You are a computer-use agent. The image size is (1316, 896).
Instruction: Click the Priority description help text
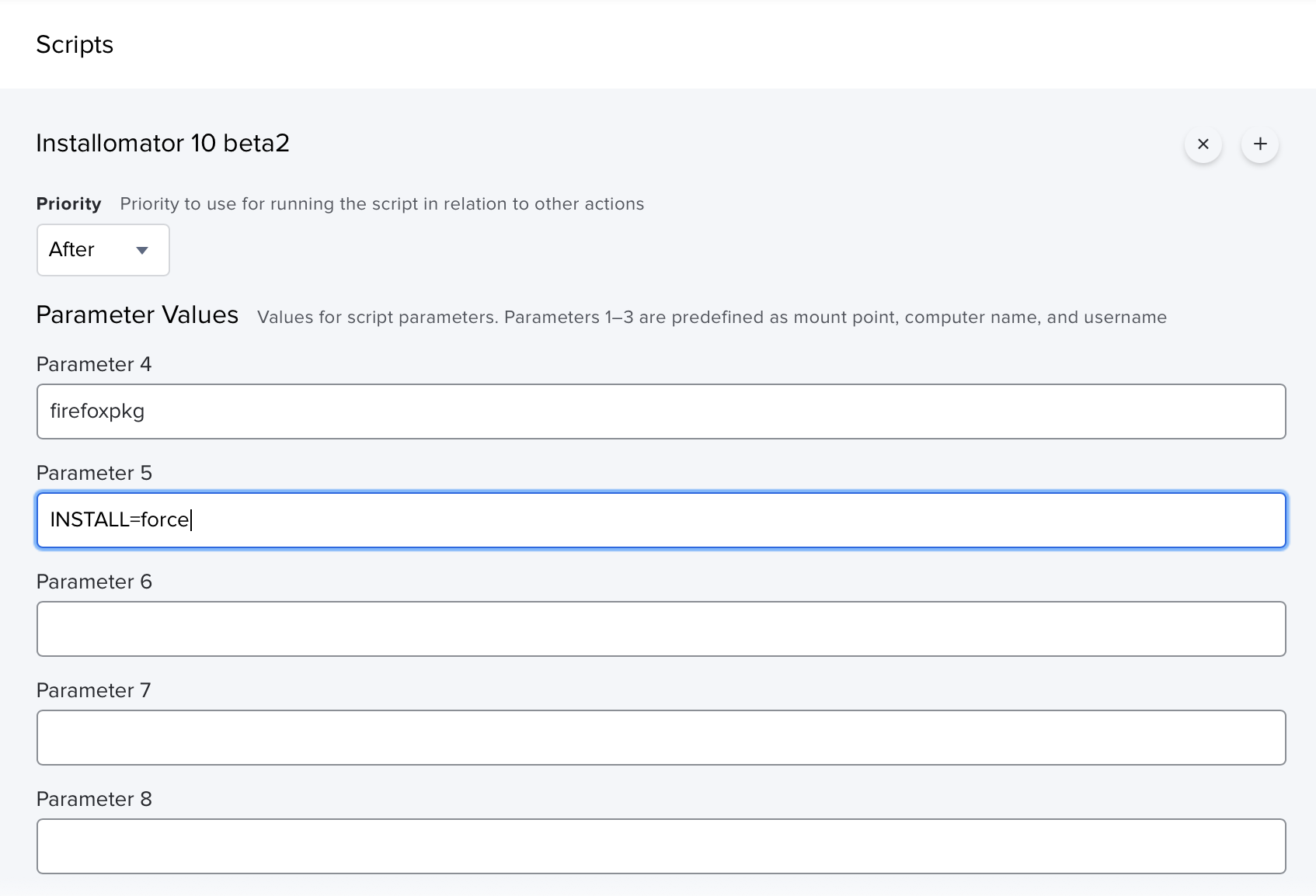[381, 204]
